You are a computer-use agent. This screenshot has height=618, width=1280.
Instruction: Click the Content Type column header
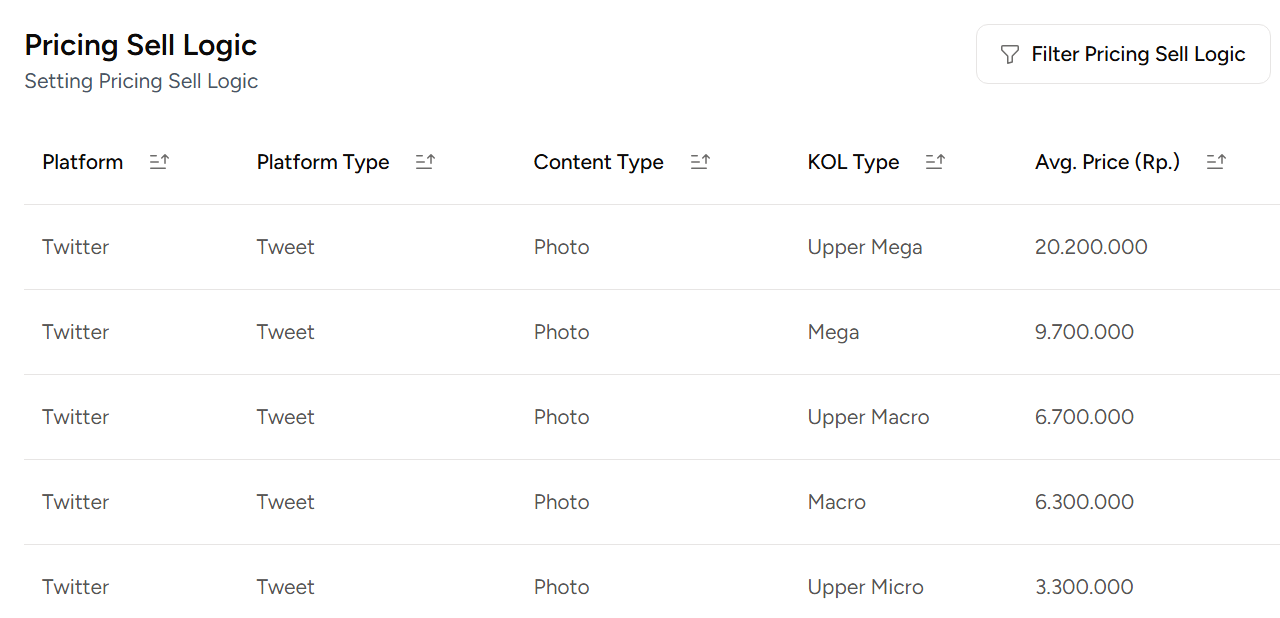click(598, 161)
